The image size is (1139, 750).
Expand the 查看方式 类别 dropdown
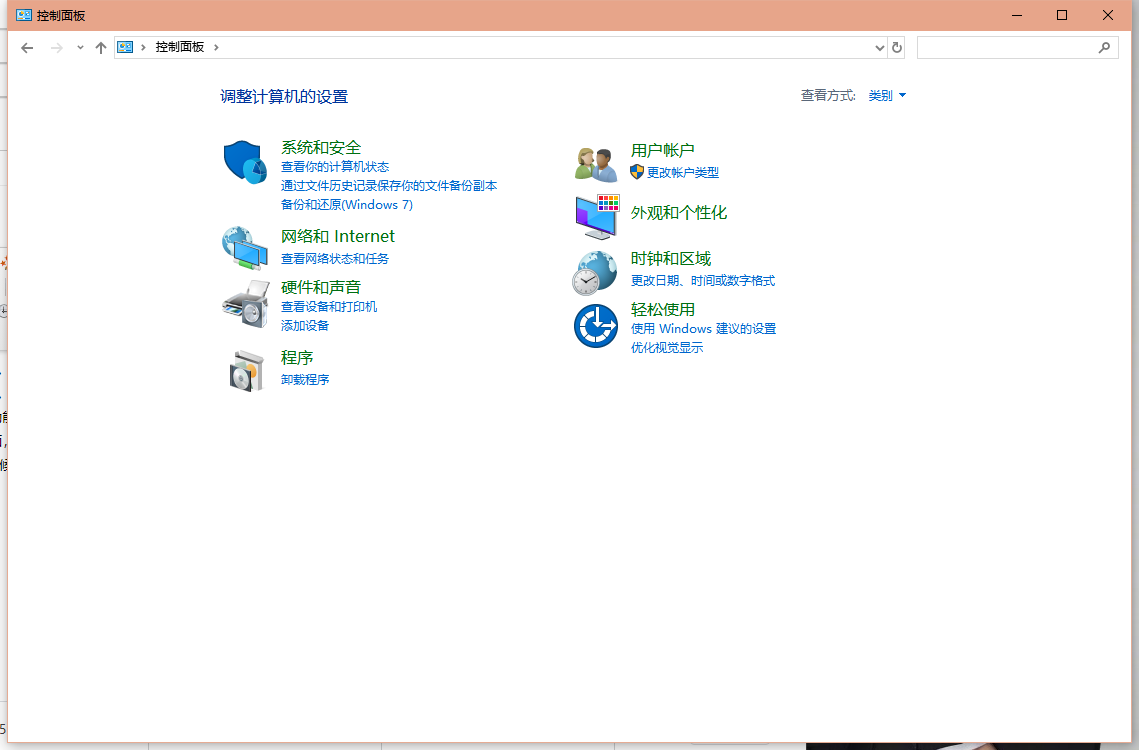(887, 95)
